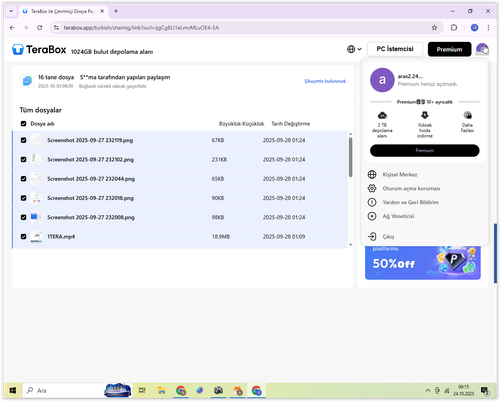The image size is (500, 401).
Task: Uncheck the 1TERA.mp4 checkbox
Action: click(23, 236)
